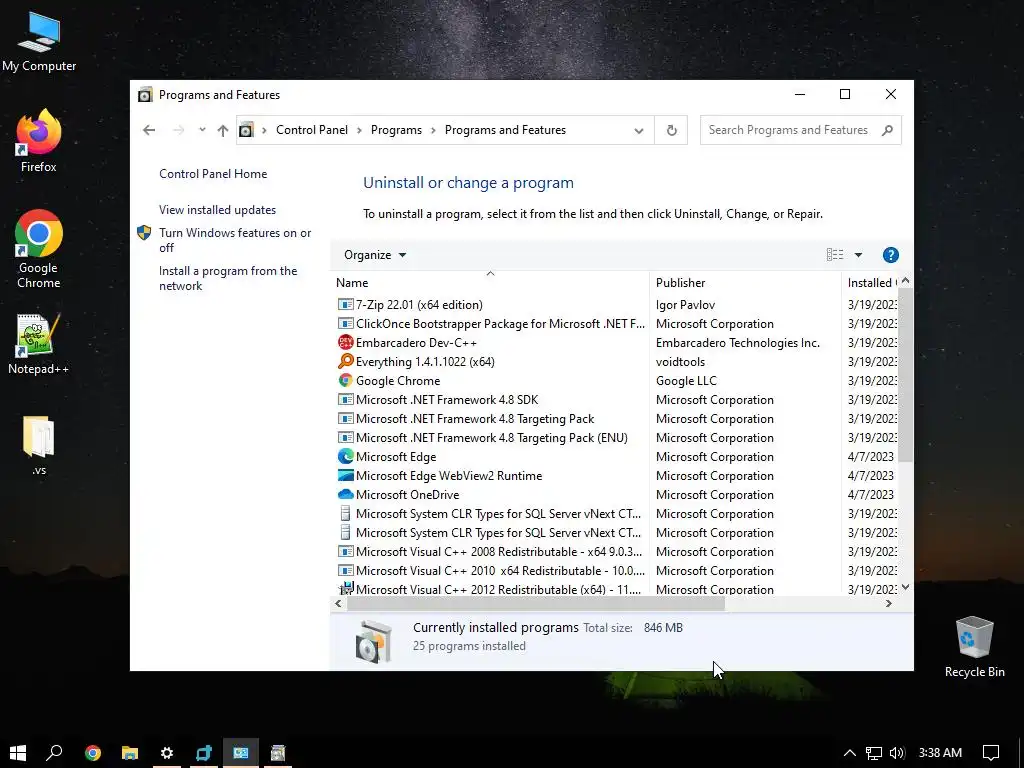Open Turn Windows features on or off
The image size is (1024, 768).
click(235, 240)
